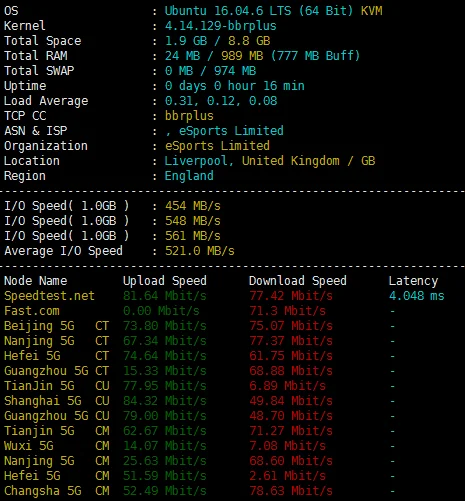The height and width of the screenshot is (501, 465).
Task: Select the Beijing 5G CT node name
Action: pyautogui.click(x=56, y=326)
